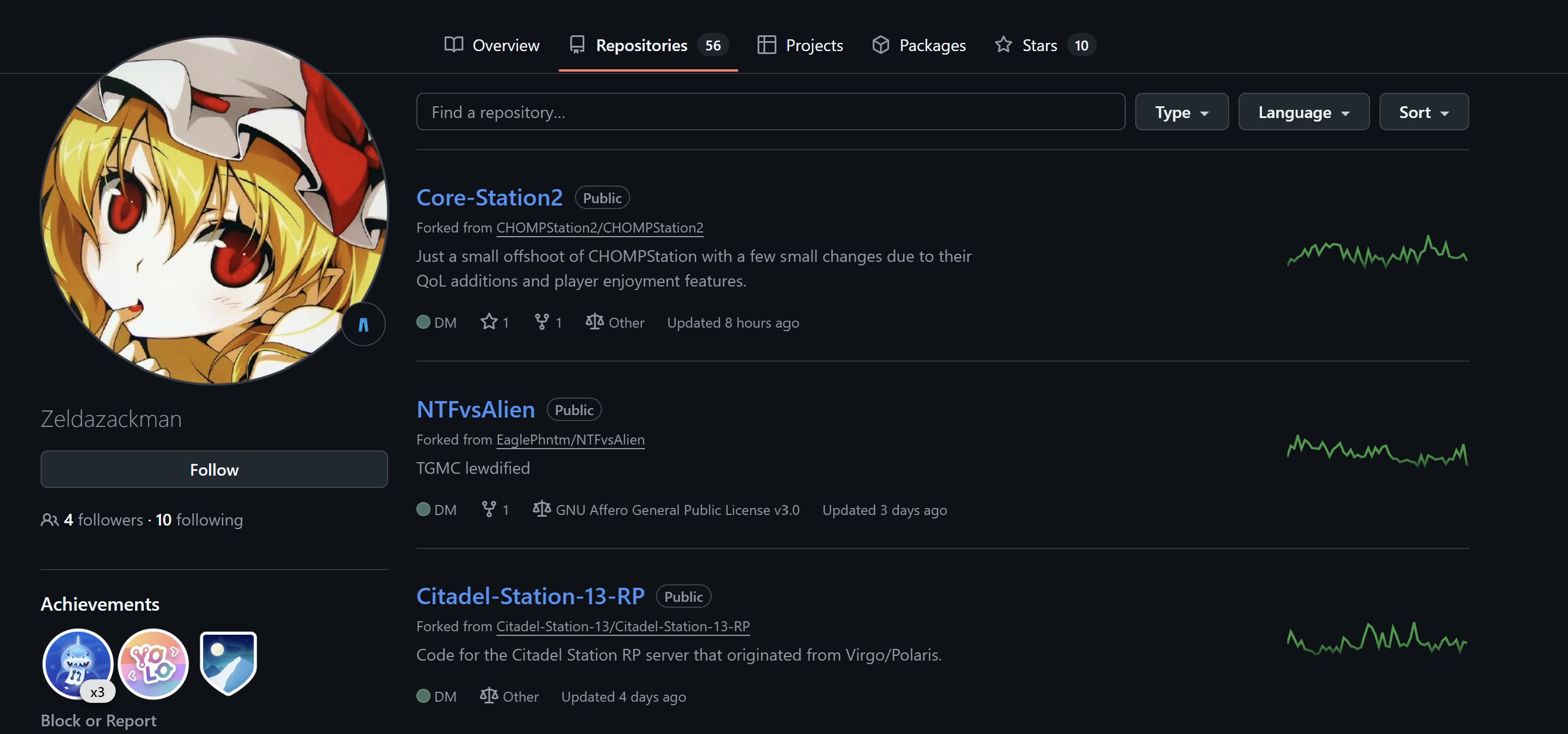Click the followers people icon
This screenshot has width=1568, height=734.
49,520
